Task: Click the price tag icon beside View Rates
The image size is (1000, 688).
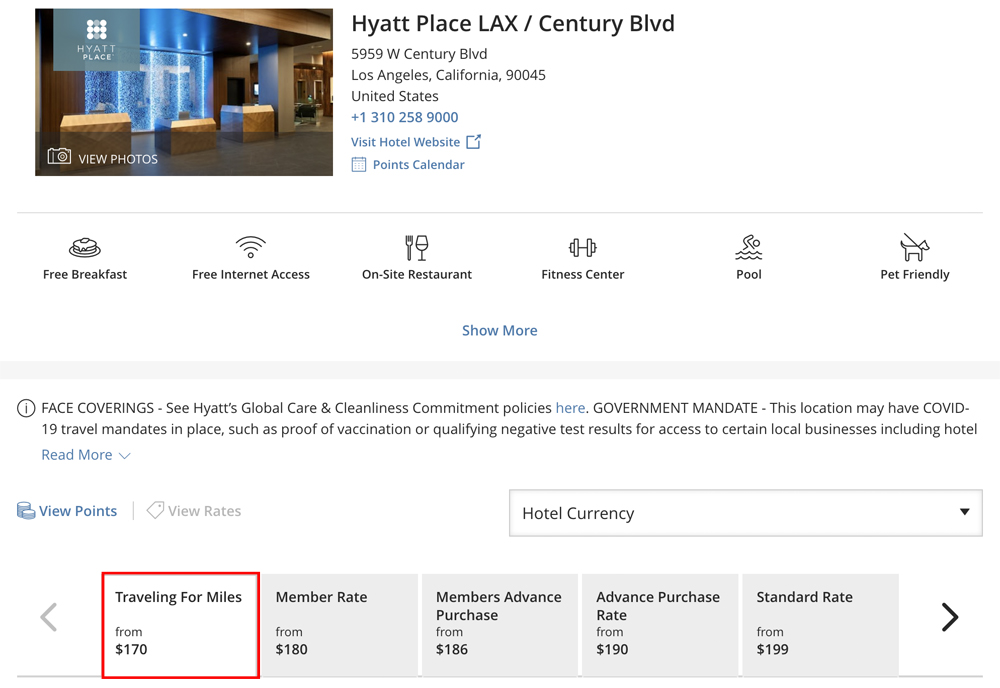Action: (155, 510)
